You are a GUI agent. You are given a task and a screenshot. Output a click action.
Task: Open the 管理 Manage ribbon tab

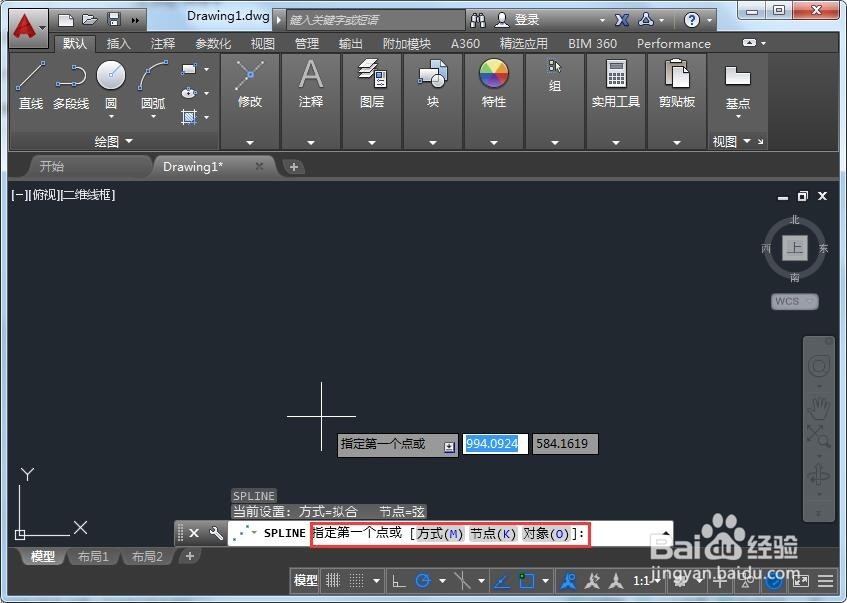point(307,44)
